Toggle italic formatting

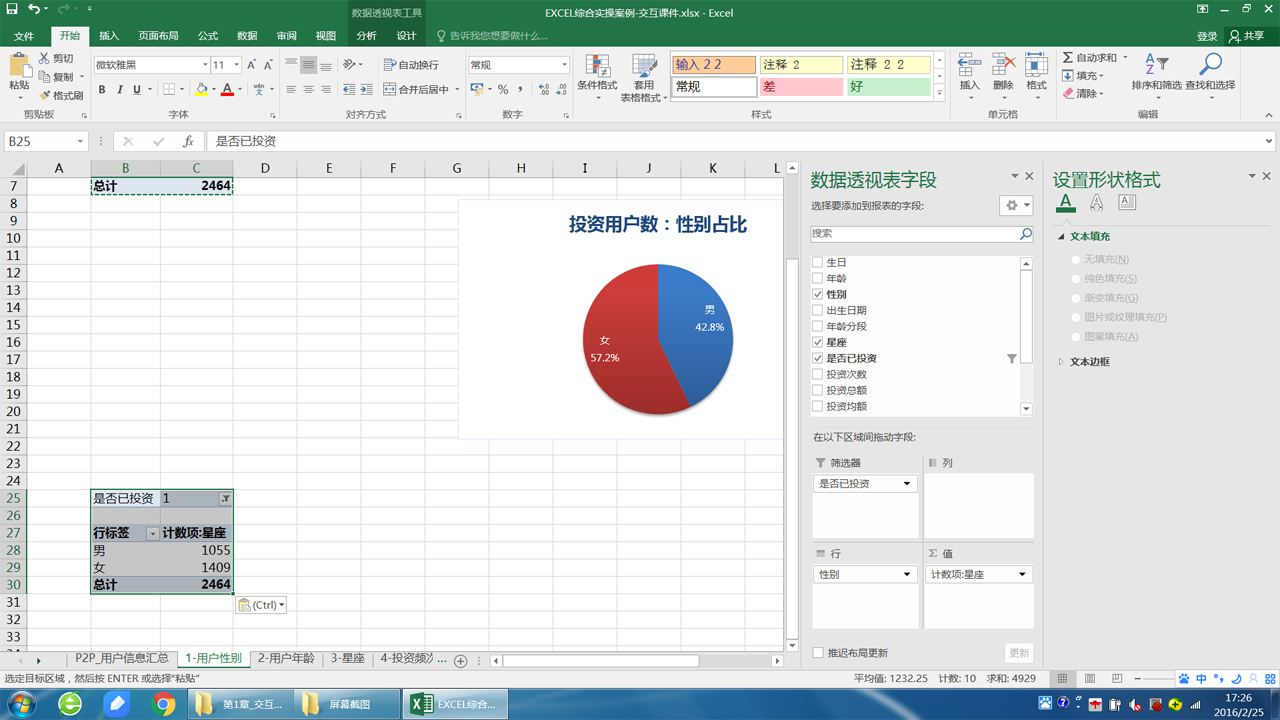coord(120,89)
